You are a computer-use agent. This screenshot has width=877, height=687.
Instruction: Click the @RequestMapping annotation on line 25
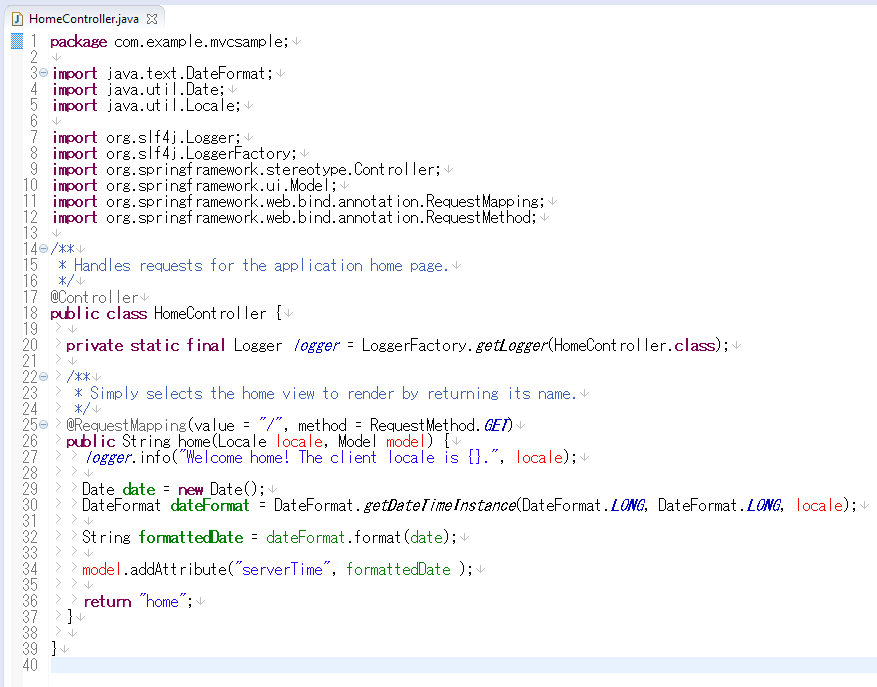[126, 425]
